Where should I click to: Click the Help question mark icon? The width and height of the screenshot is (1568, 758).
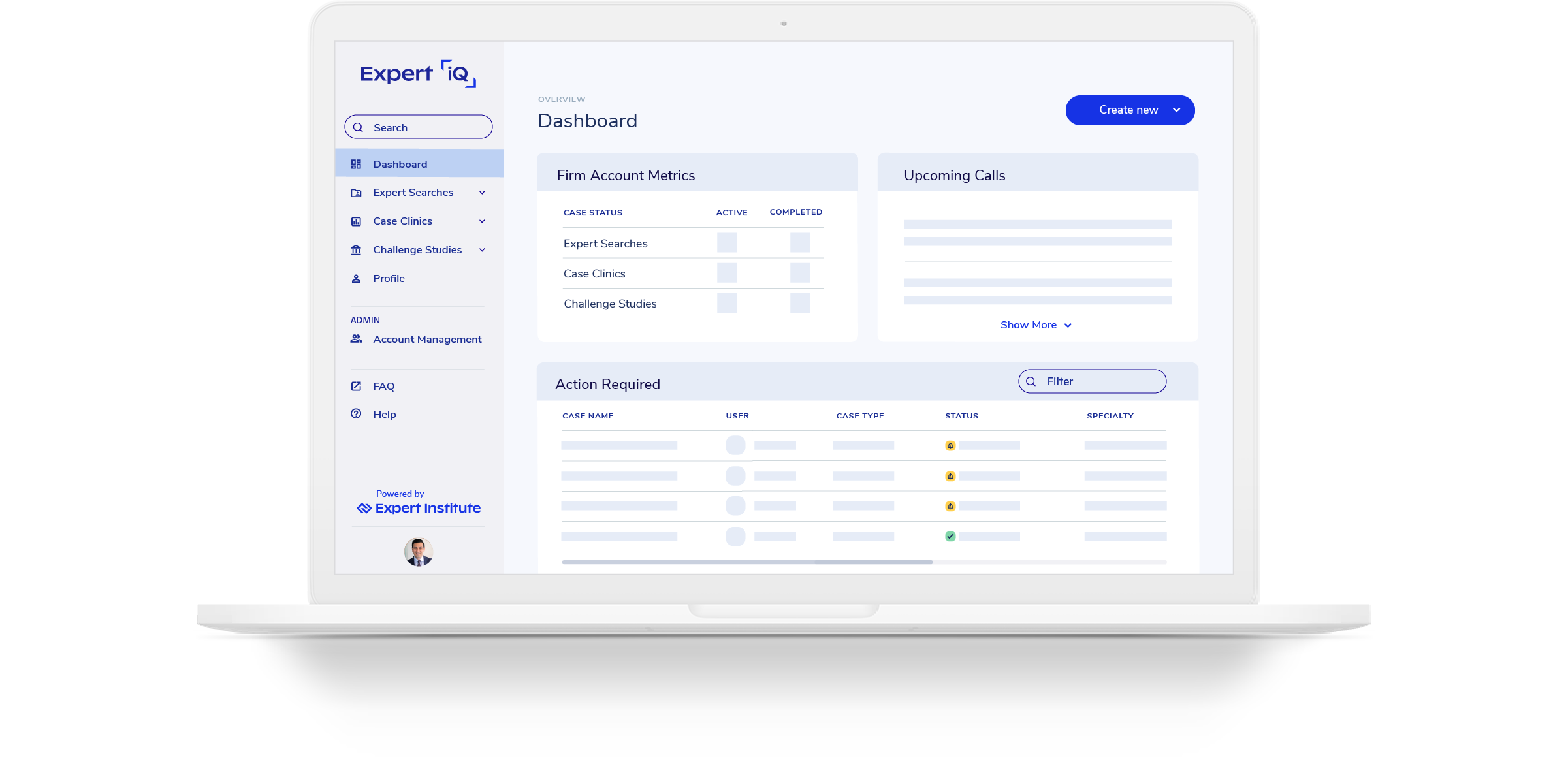[357, 414]
